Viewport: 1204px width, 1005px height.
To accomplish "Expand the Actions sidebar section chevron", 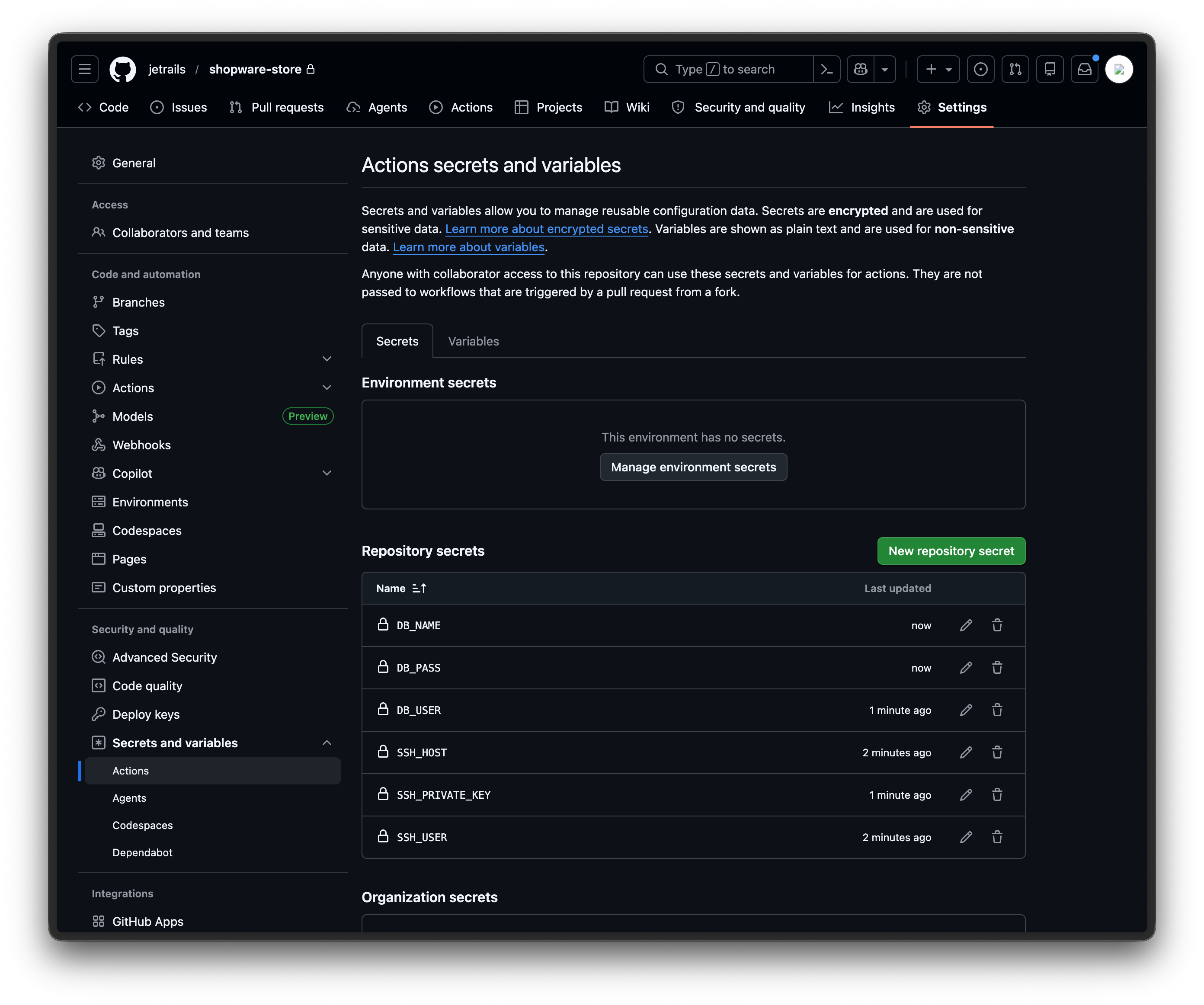I will 327,388.
